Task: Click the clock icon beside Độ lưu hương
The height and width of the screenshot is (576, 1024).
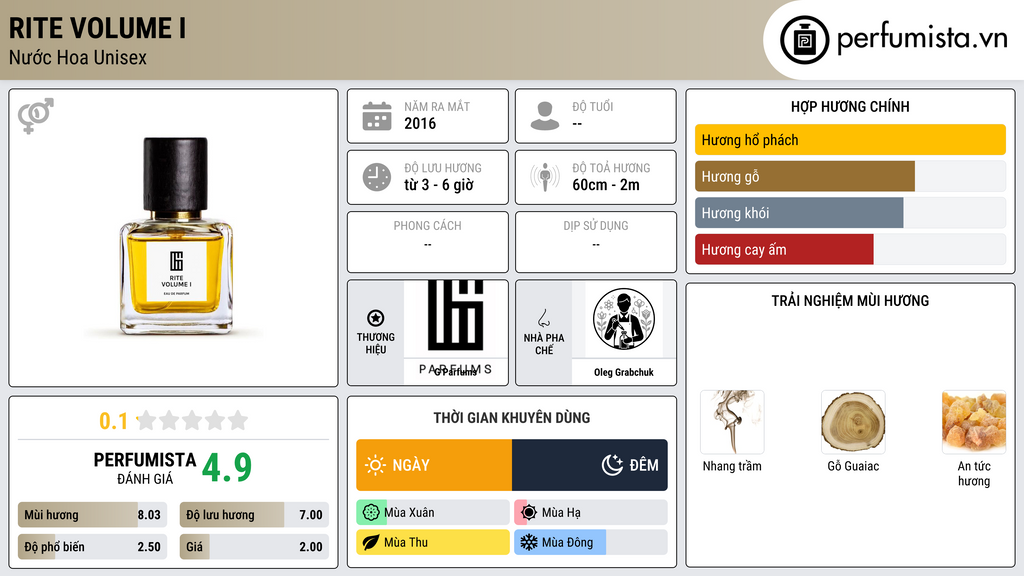Action: pos(377,177)
